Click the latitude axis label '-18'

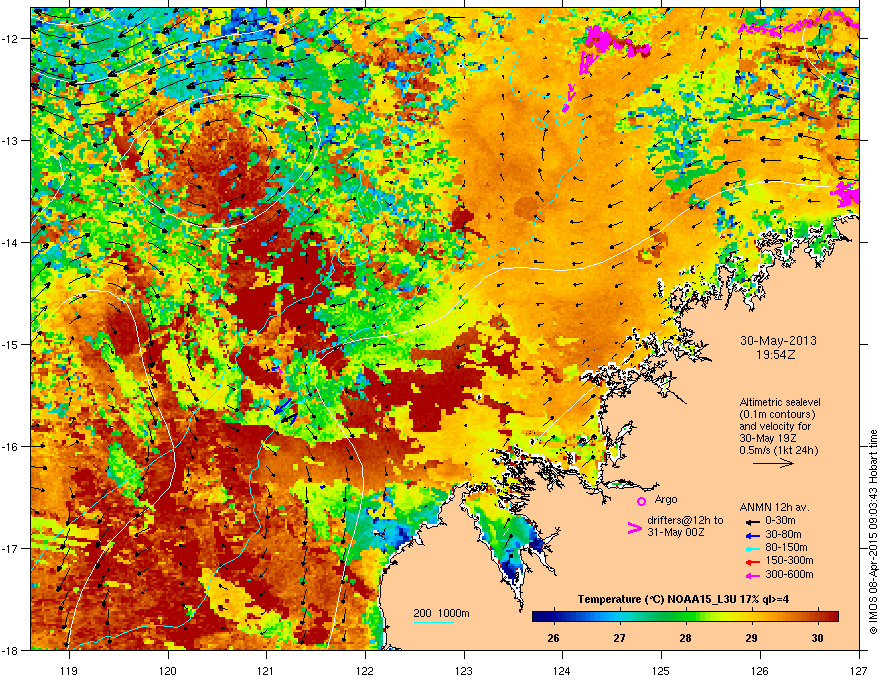click(x=10, y=650)
